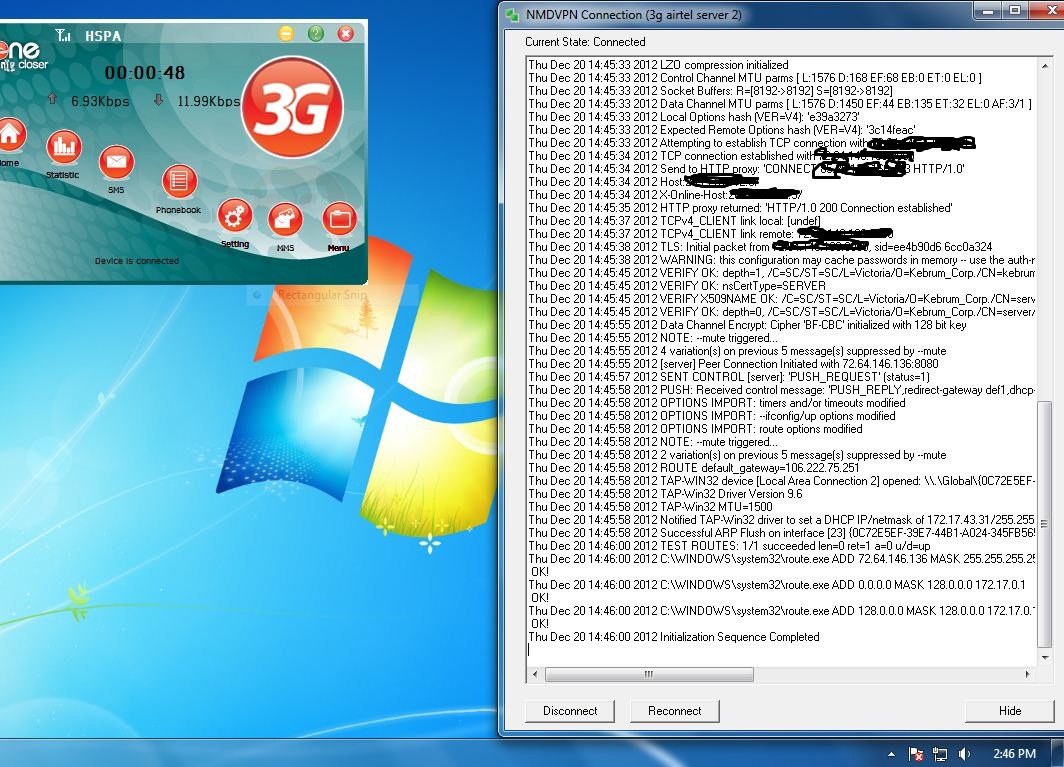This screenshot has width=1064, height=767.
Task: Click 'Peer Connection Initiated with 72.64.146.136:8080' line
Action: (734, 364)
